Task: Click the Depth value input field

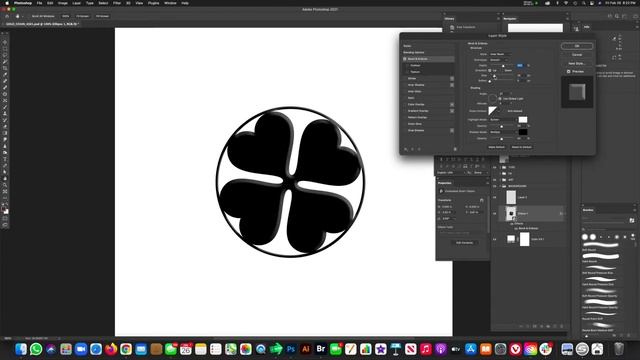Action: [x=520, y=65]
